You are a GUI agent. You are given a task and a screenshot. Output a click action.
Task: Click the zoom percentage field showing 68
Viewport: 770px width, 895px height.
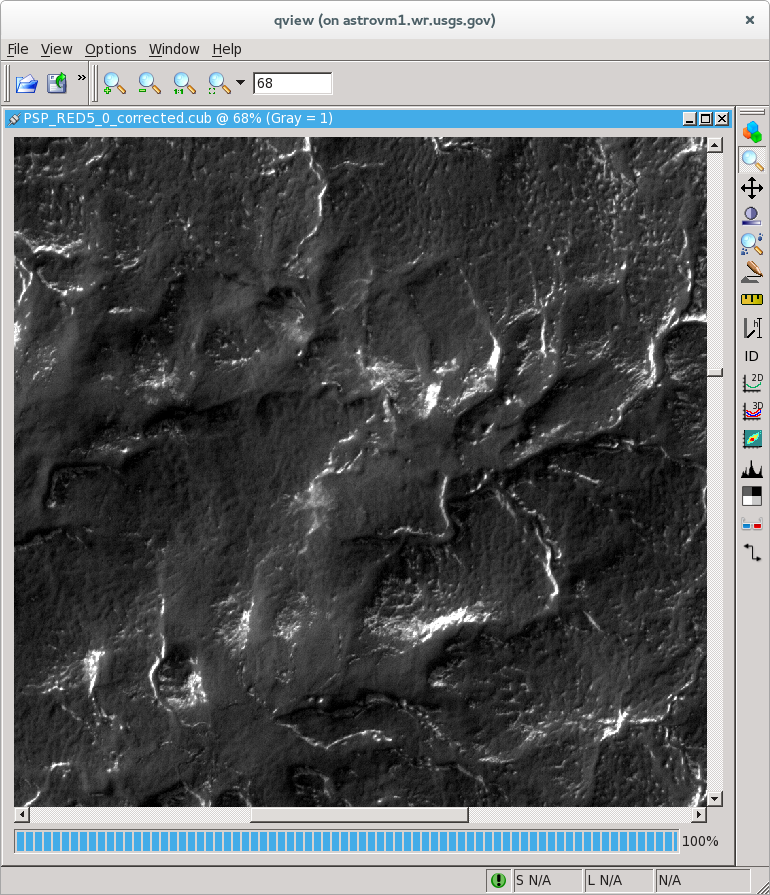292,83
